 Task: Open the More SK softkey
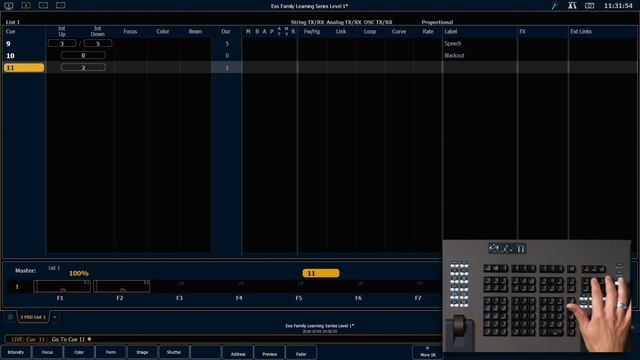(428, 352)
